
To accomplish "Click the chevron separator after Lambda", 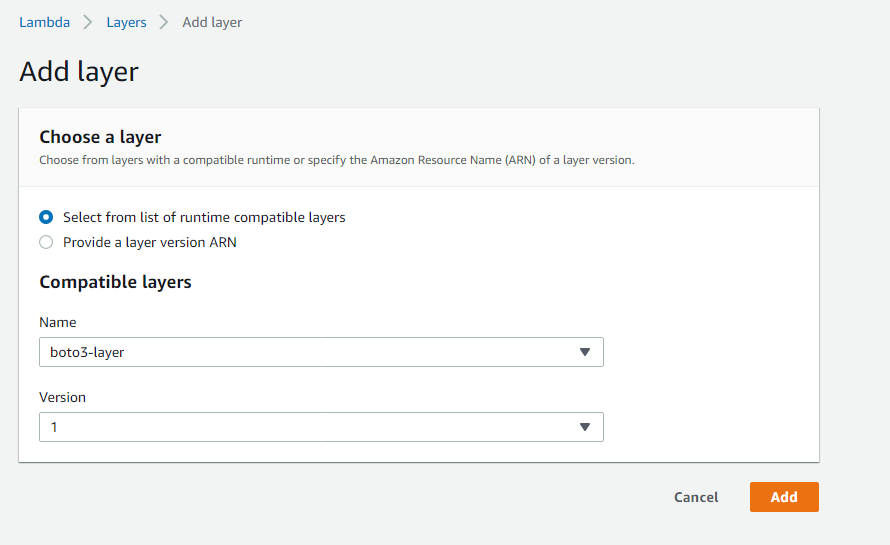I will point(87,22).
